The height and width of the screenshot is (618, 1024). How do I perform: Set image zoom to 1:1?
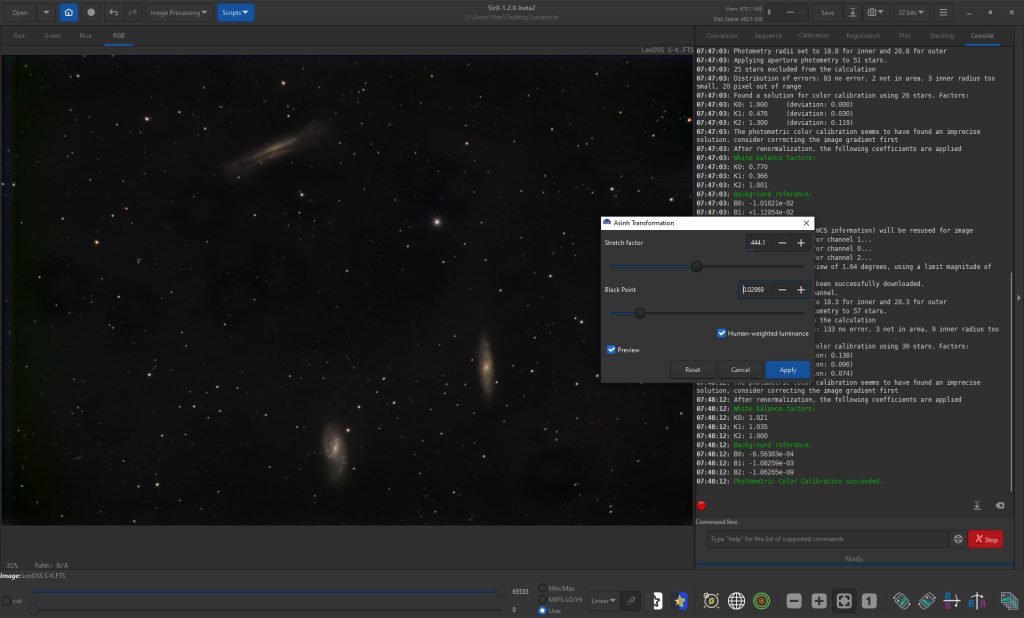pos(869,600)
